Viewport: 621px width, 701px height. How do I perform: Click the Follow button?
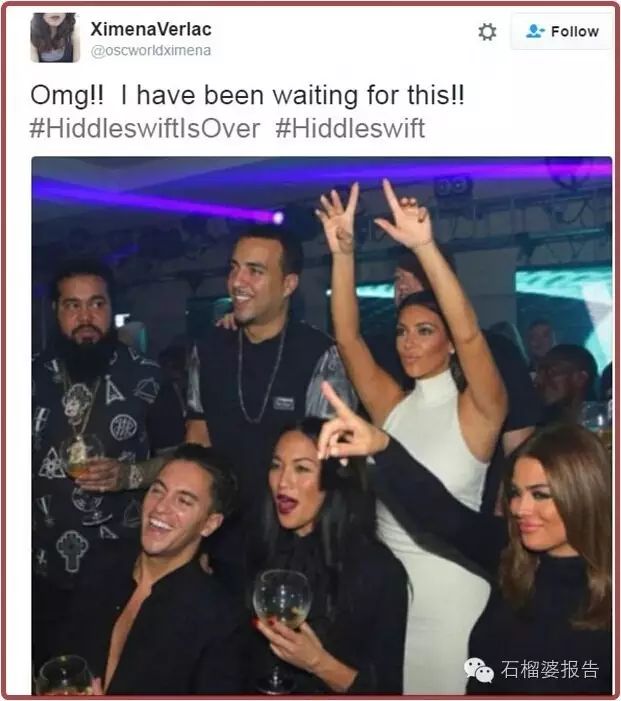coord(562,31)
